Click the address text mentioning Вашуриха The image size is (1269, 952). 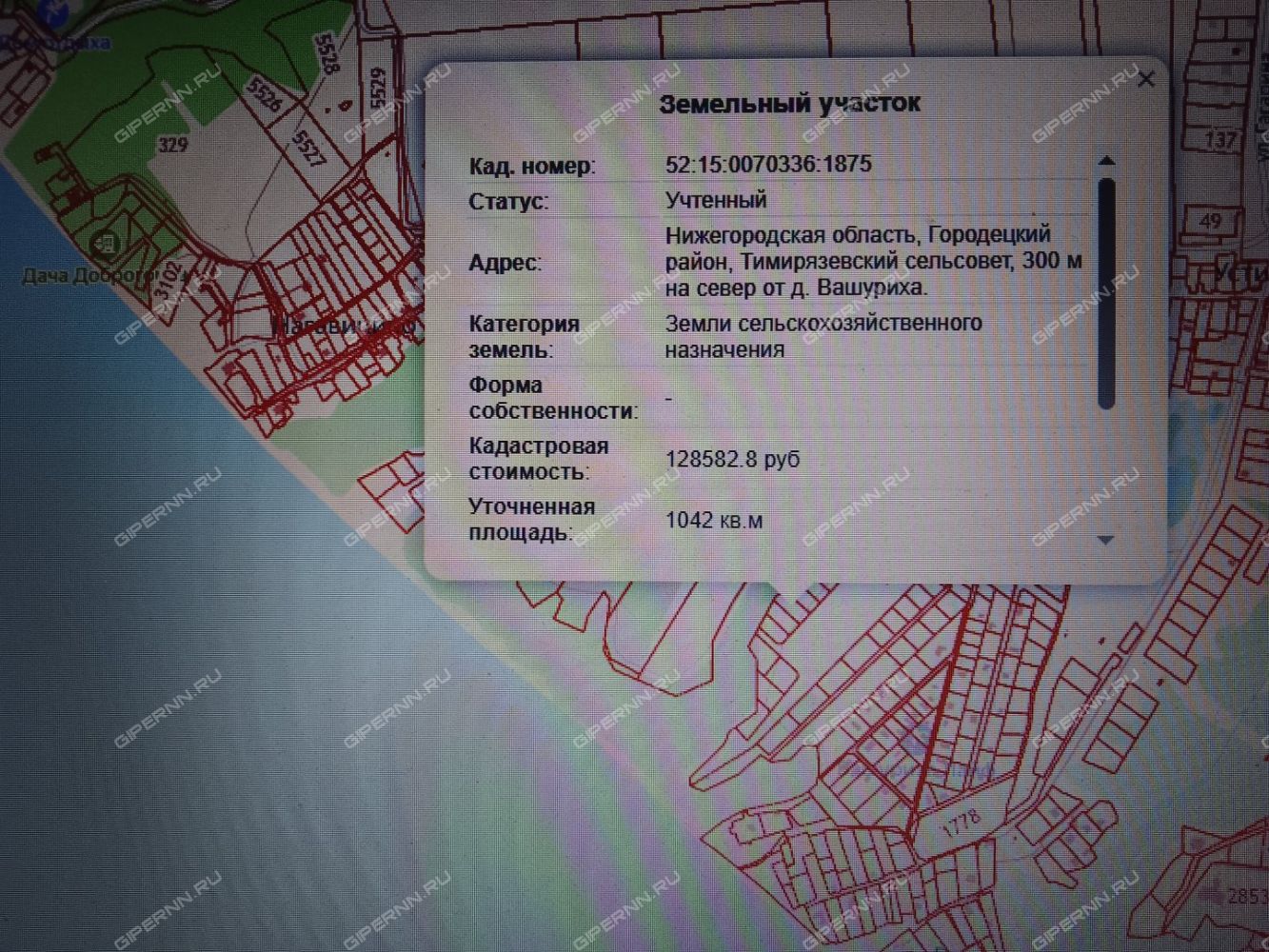[x=873, y=261]
